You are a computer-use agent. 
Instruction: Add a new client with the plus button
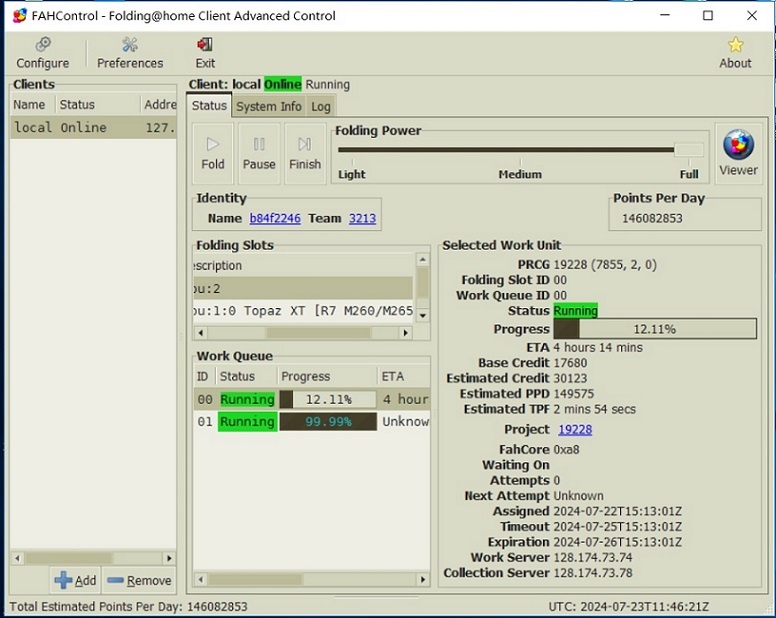pos(75,580)
